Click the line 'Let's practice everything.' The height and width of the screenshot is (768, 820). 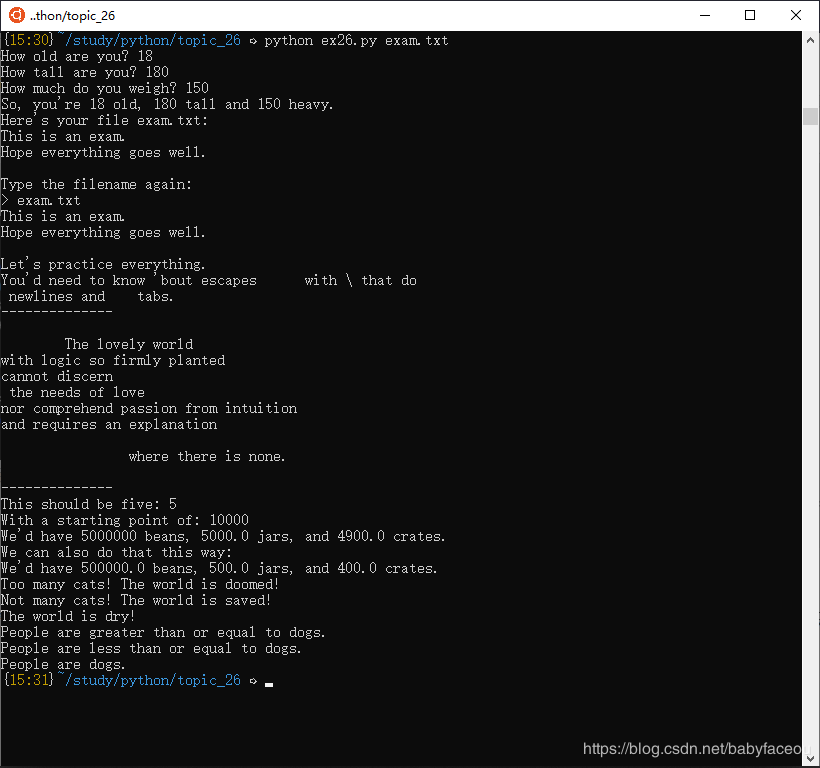click(x=103, y=265)
